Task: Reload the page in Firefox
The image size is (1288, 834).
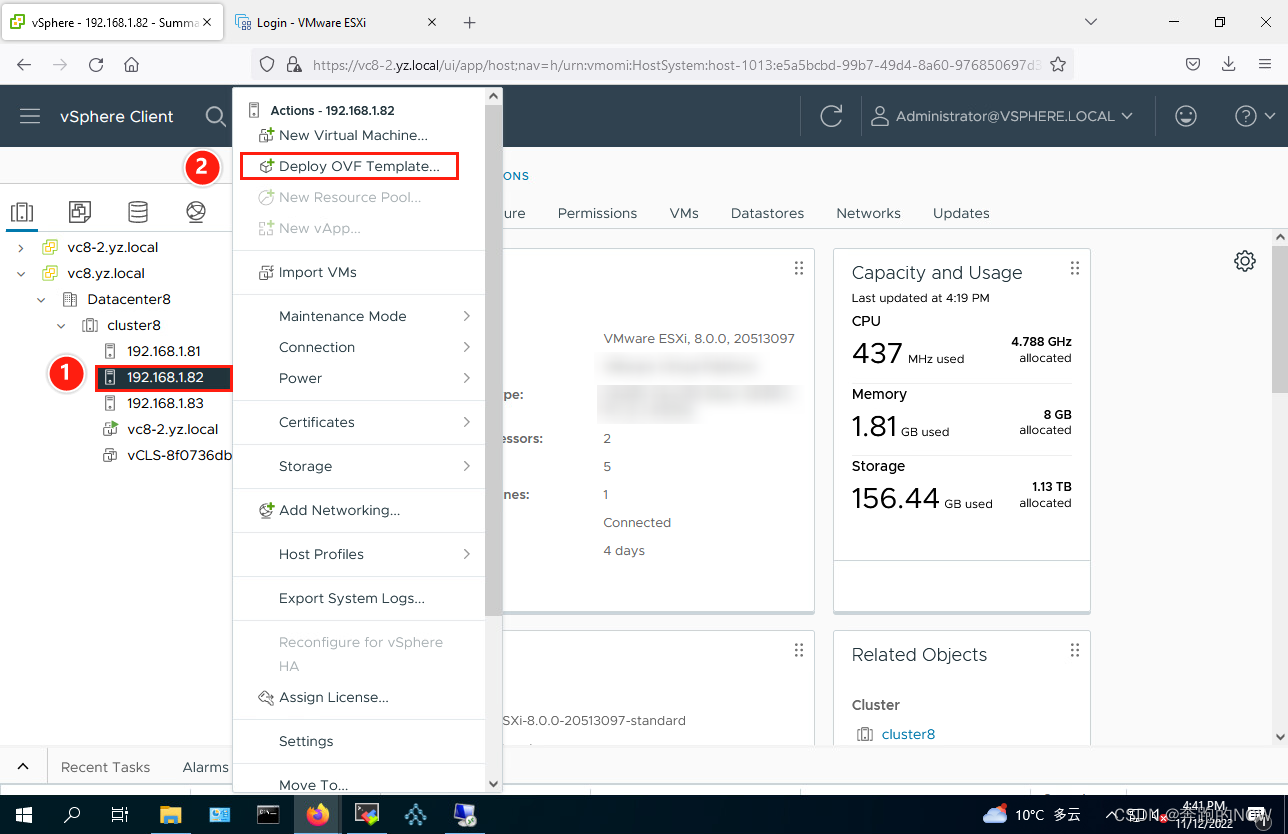Action: coord(96,64)
